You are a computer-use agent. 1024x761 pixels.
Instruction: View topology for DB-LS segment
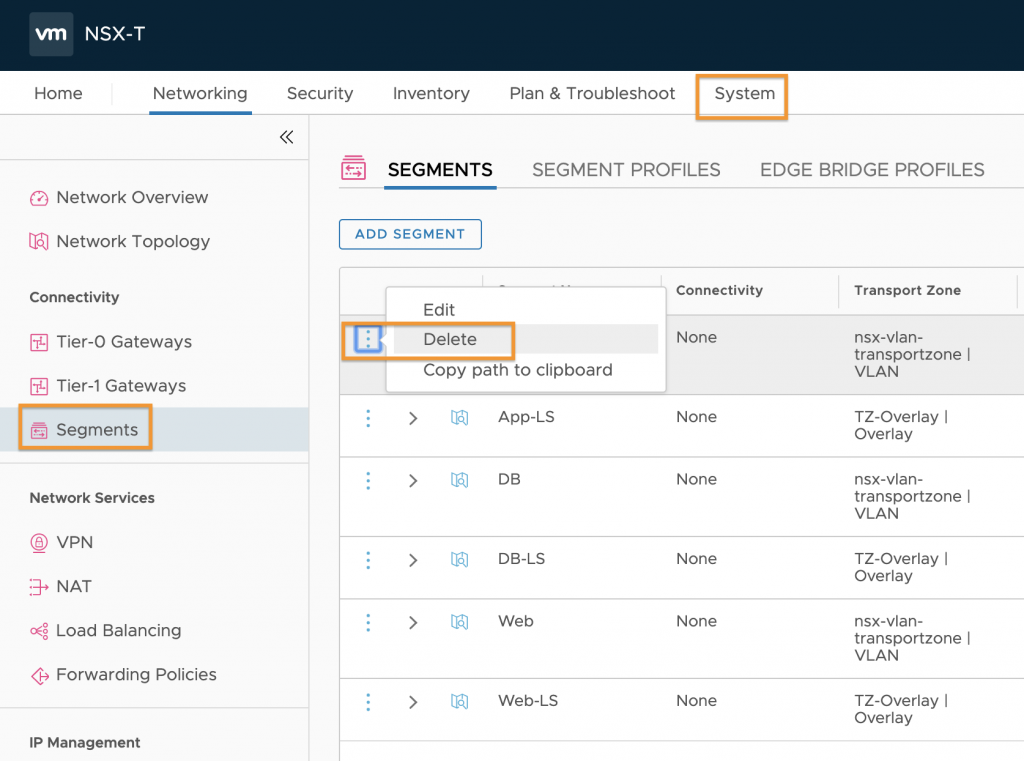click(460, 560)
